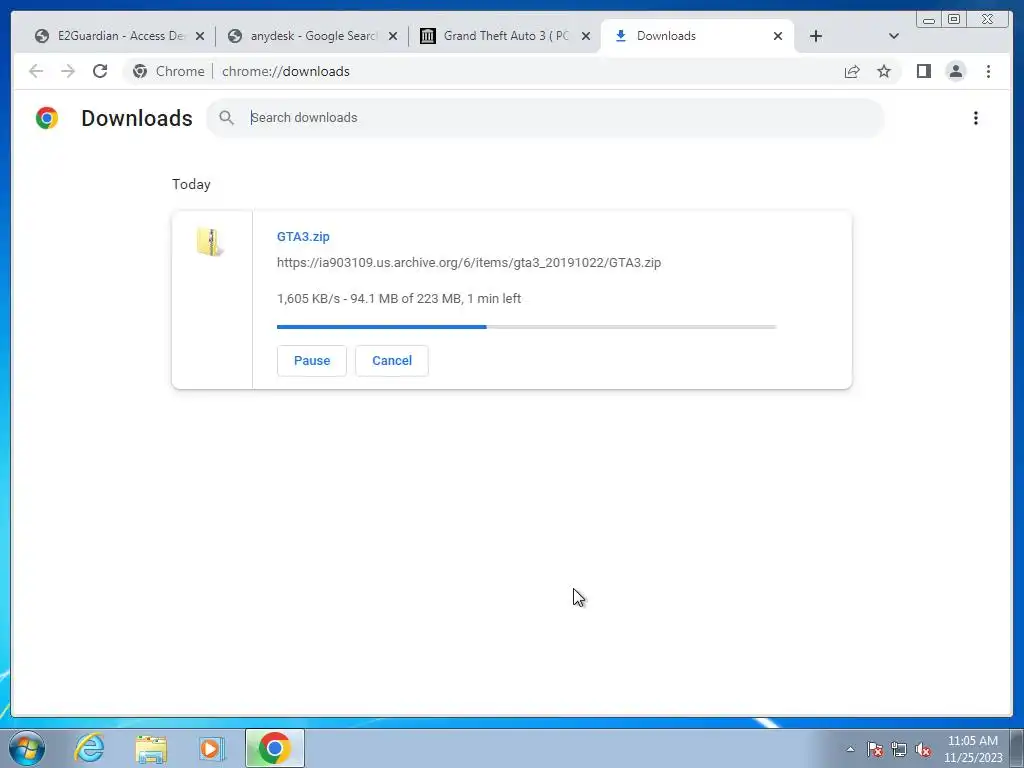1024x768 pixels.
Task: Open Windows Explorer from taskbar
Action: coord(151,748)
